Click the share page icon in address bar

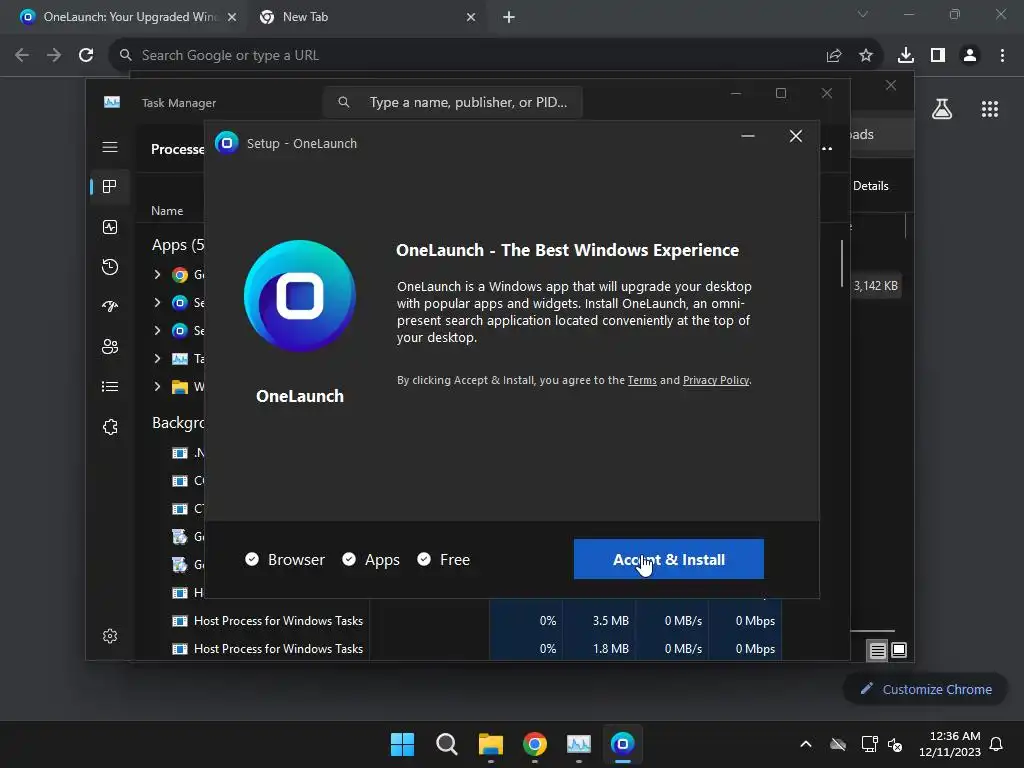[834, 56]
